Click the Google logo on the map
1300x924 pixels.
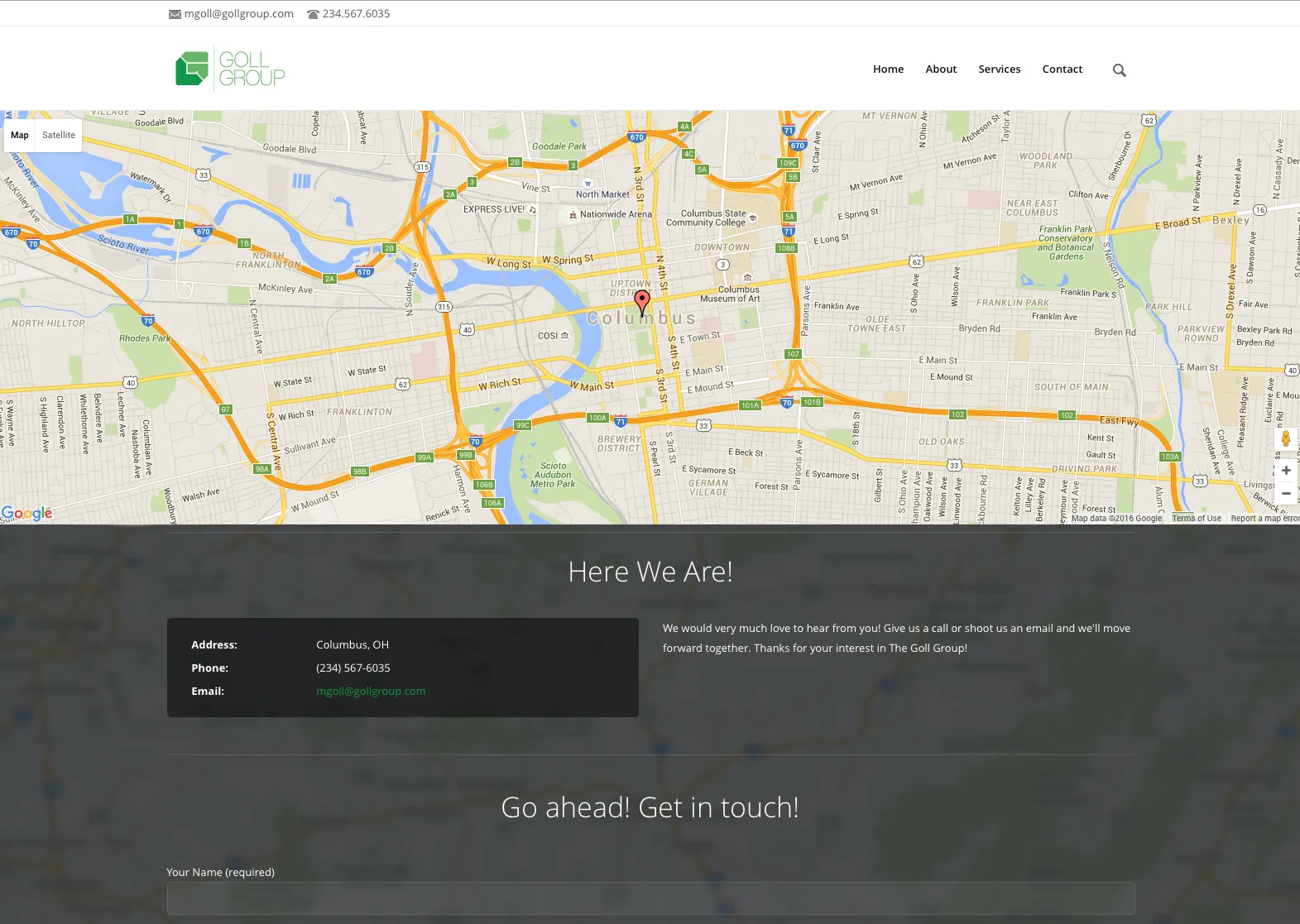click(26, 514)
